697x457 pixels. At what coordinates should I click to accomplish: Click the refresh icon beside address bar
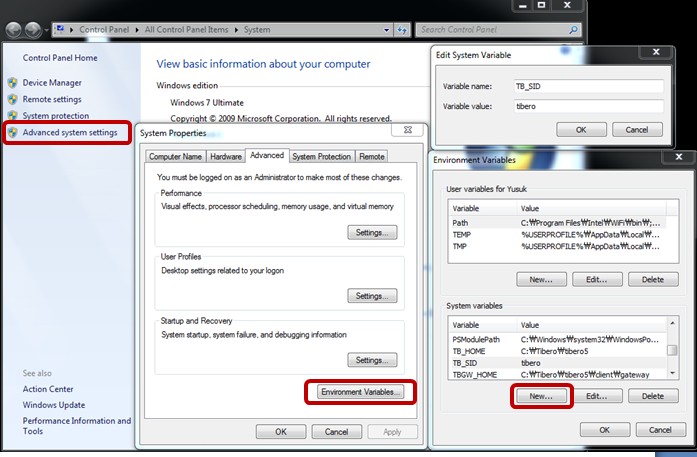402,30
